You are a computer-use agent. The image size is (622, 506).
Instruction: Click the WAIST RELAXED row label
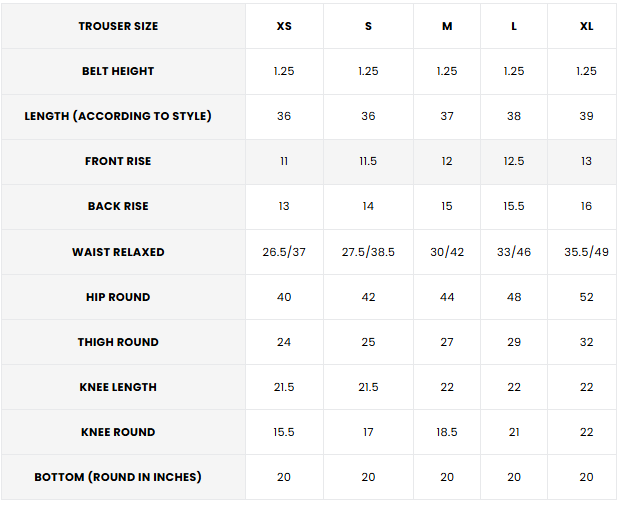coord(118,252)
